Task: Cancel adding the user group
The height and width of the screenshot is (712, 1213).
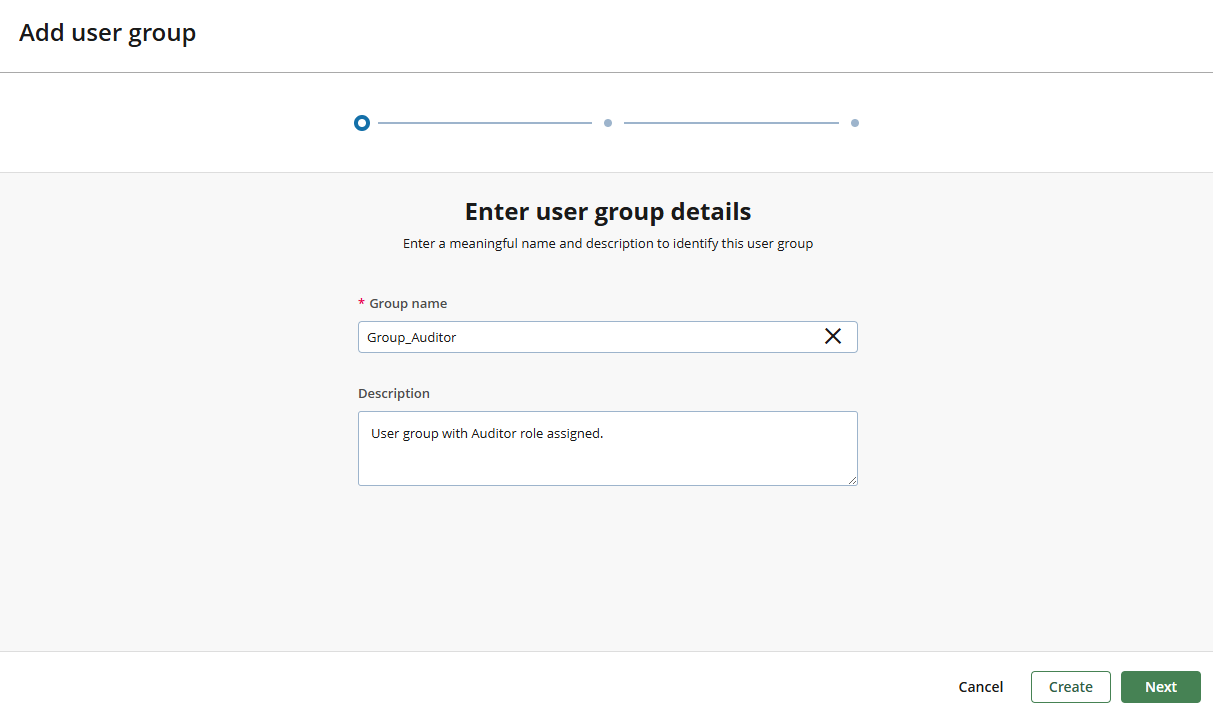Action: (980, 687)
